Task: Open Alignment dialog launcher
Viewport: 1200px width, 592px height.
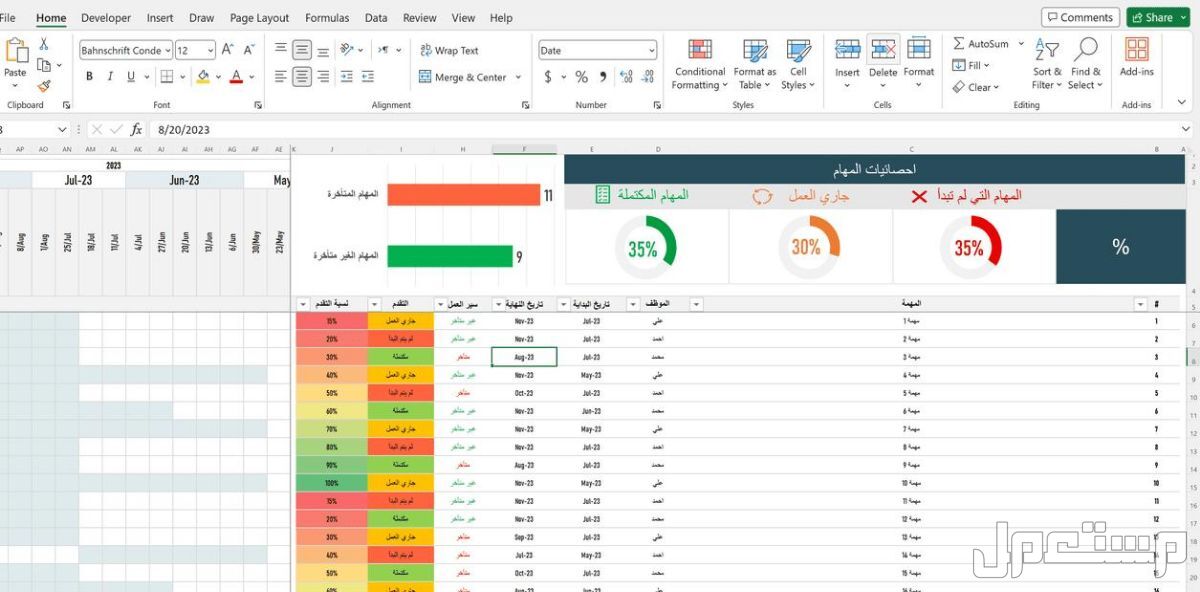Action: tap(525, 105)
